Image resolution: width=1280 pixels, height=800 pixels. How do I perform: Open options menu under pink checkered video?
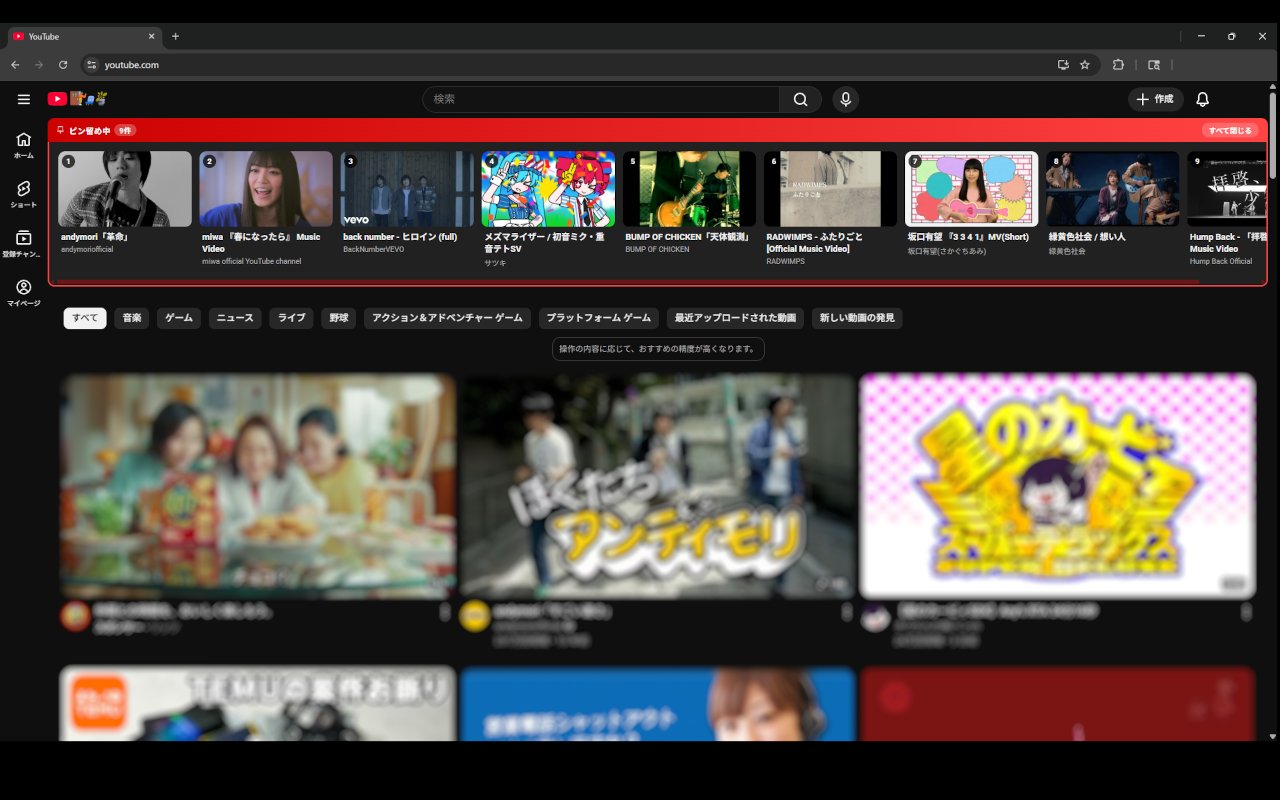[1246, 612]
